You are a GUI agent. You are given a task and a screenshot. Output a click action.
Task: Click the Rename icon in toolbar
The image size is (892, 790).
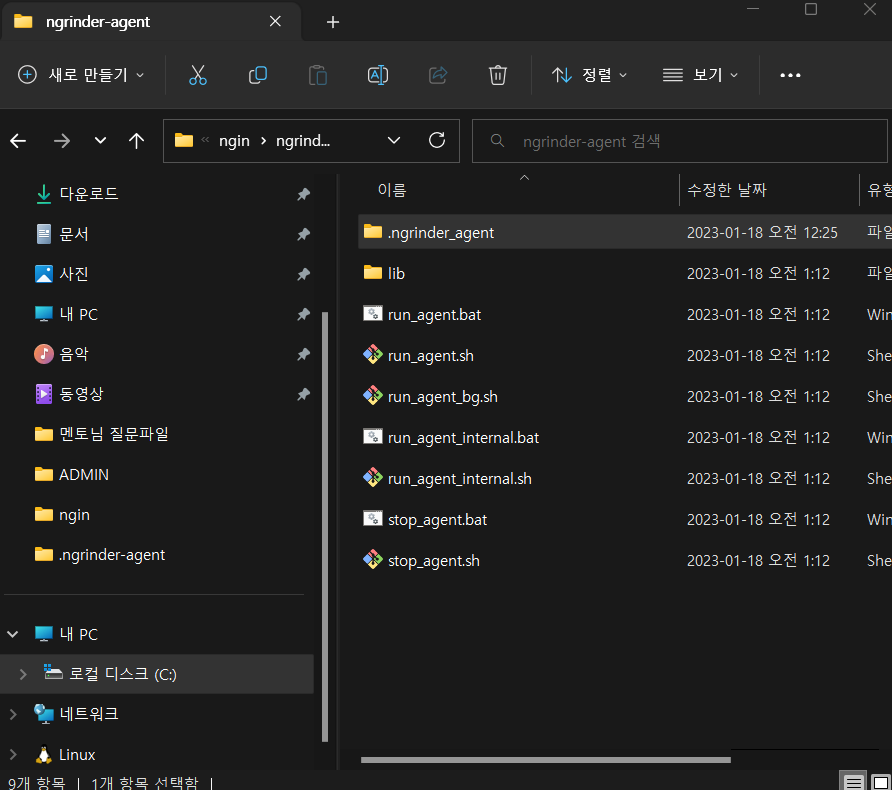click(x=378, y=75)
